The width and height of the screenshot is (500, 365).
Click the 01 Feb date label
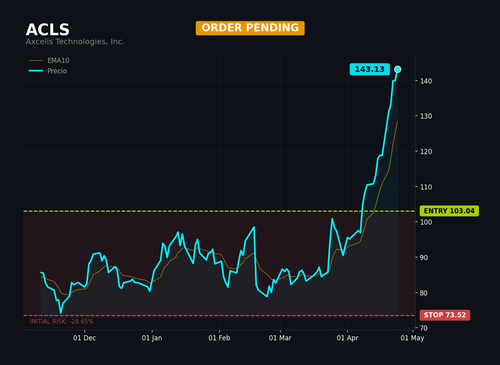[x=219, y=338]
